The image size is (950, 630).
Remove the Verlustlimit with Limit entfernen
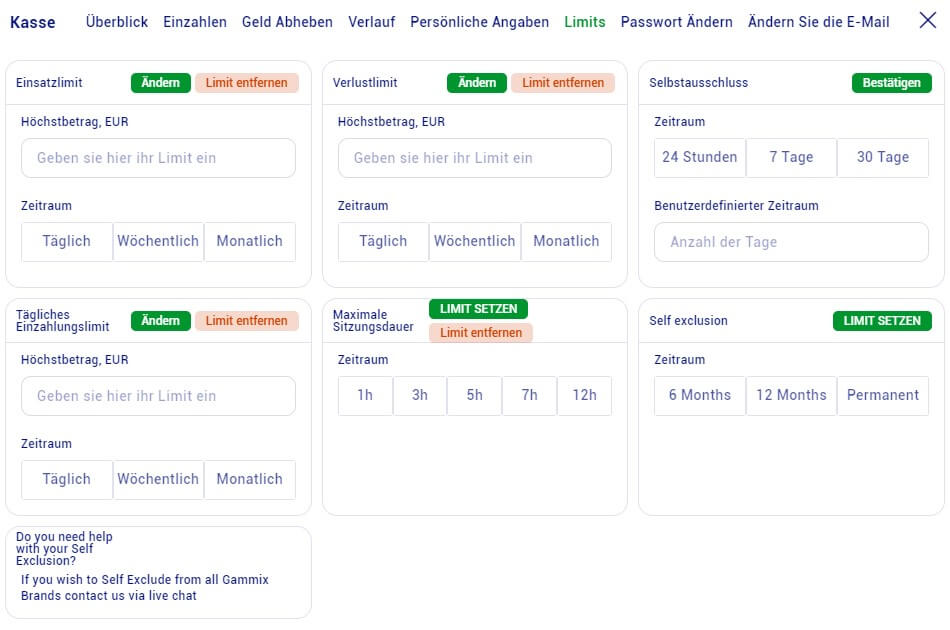click(x=563, y=83)
